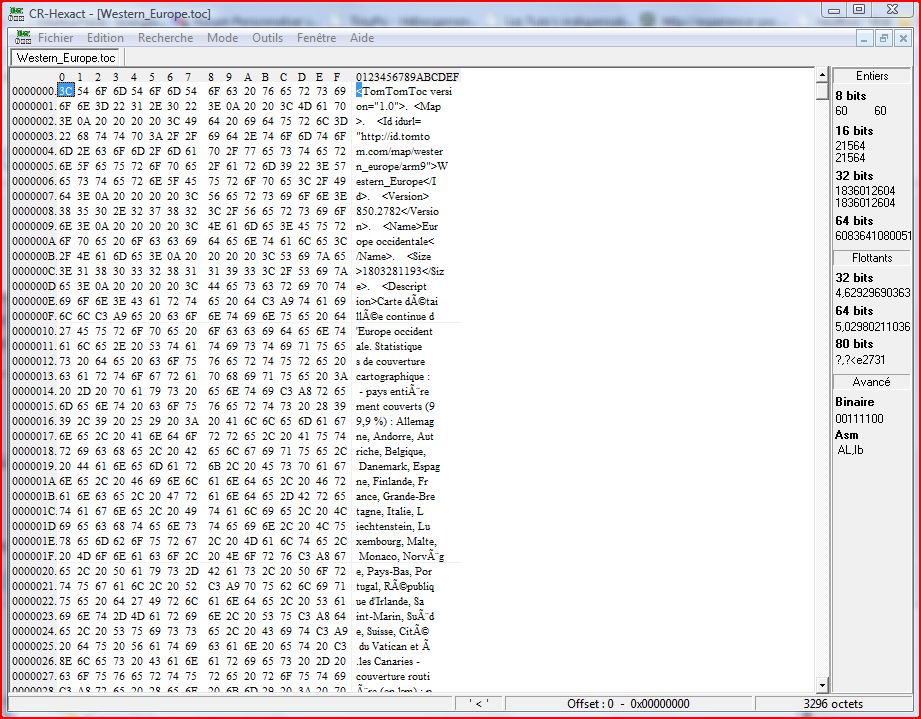
Task: Click ASCII text 'cartographique :'
Action: pyautogui.click(x=393, y=377)
